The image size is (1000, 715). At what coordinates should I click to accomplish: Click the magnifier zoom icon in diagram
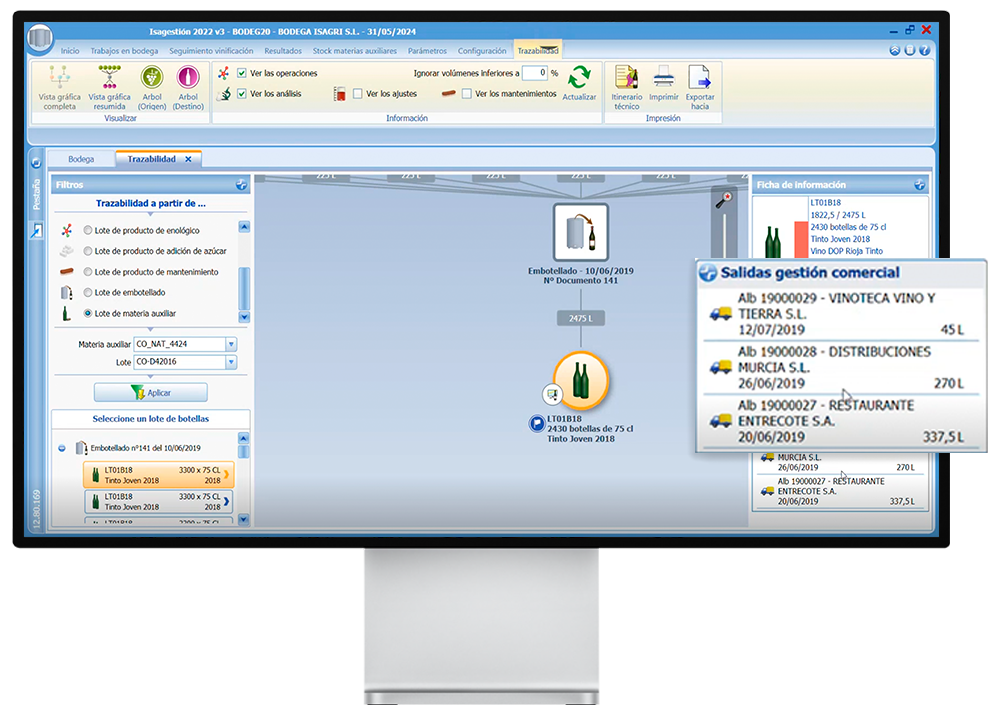[724, 200]
